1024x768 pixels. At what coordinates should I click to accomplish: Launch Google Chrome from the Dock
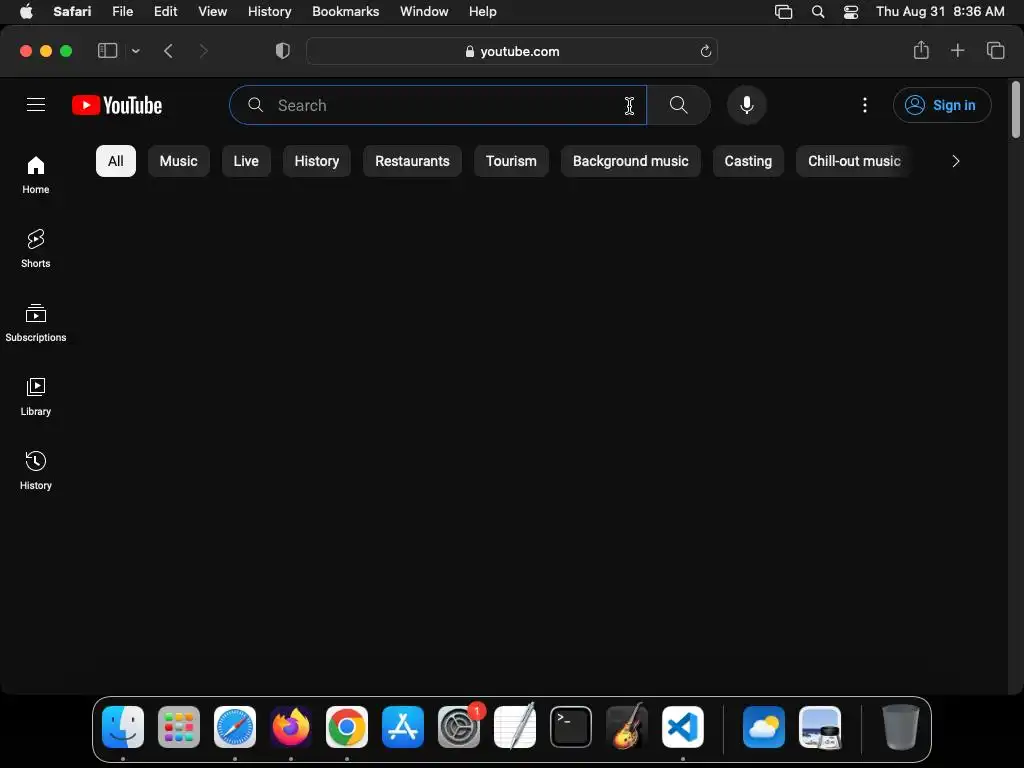point(347,726)
